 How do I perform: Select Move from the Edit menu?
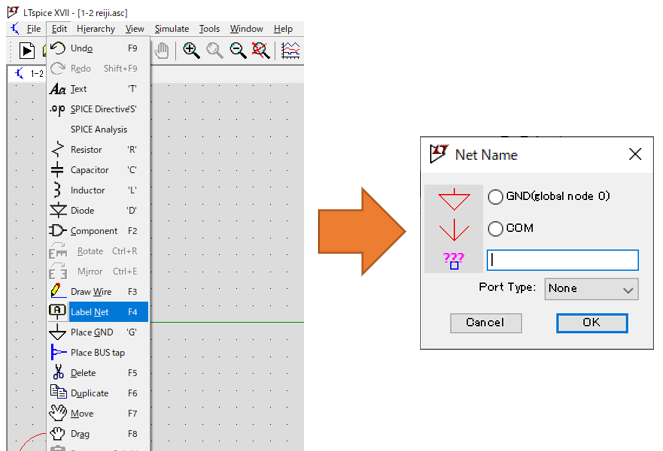(x=99, y=413)
